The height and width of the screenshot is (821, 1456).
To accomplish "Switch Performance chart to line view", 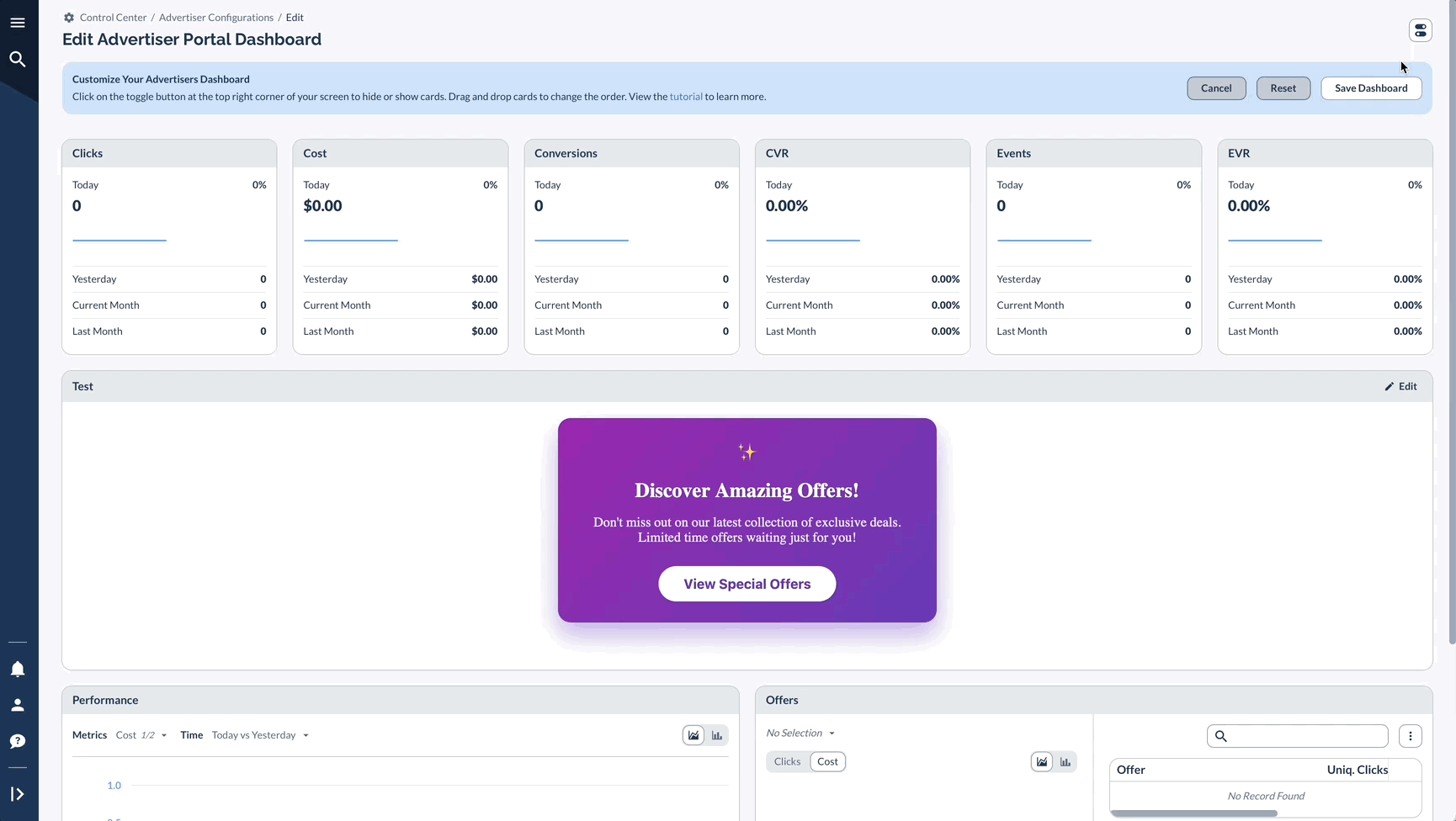I will pos(693,735).
